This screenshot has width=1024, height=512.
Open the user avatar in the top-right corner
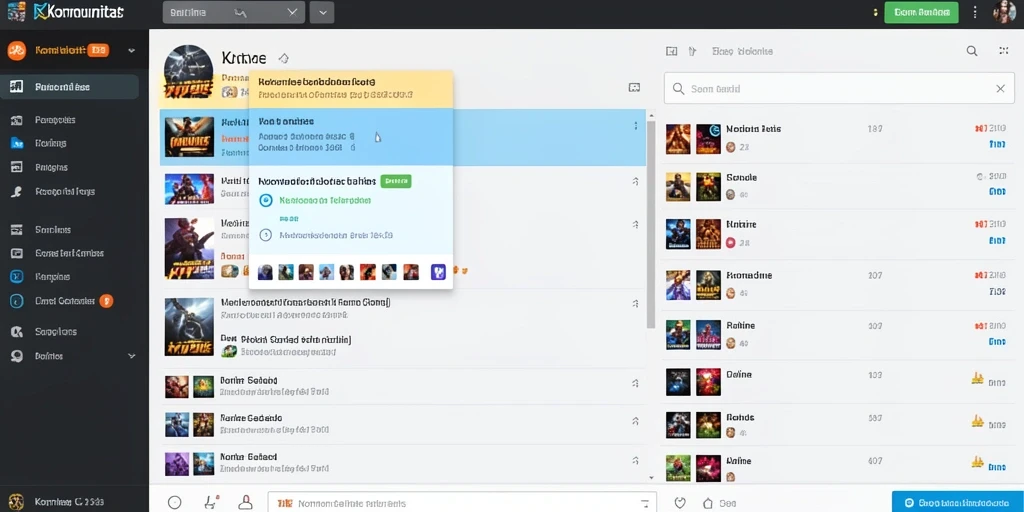point(1004,12)
